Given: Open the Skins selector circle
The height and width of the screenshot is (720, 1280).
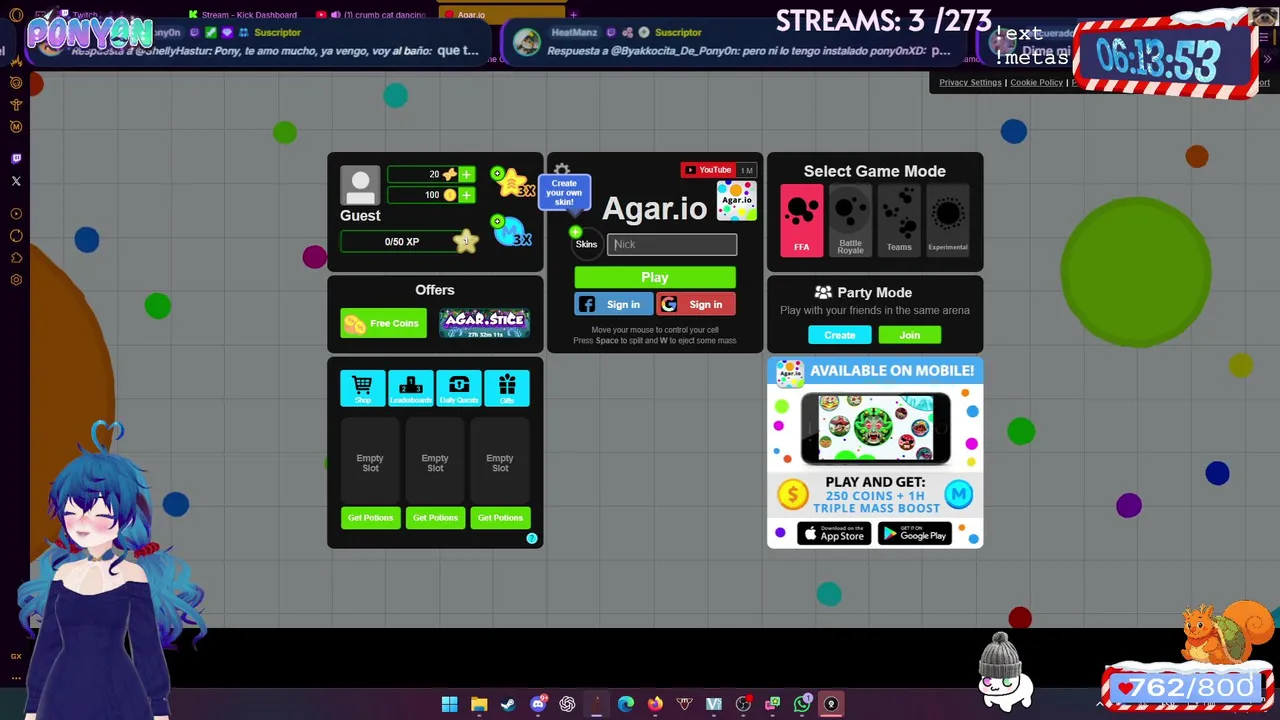Looking at the screenshot, I should click(586, 244).
